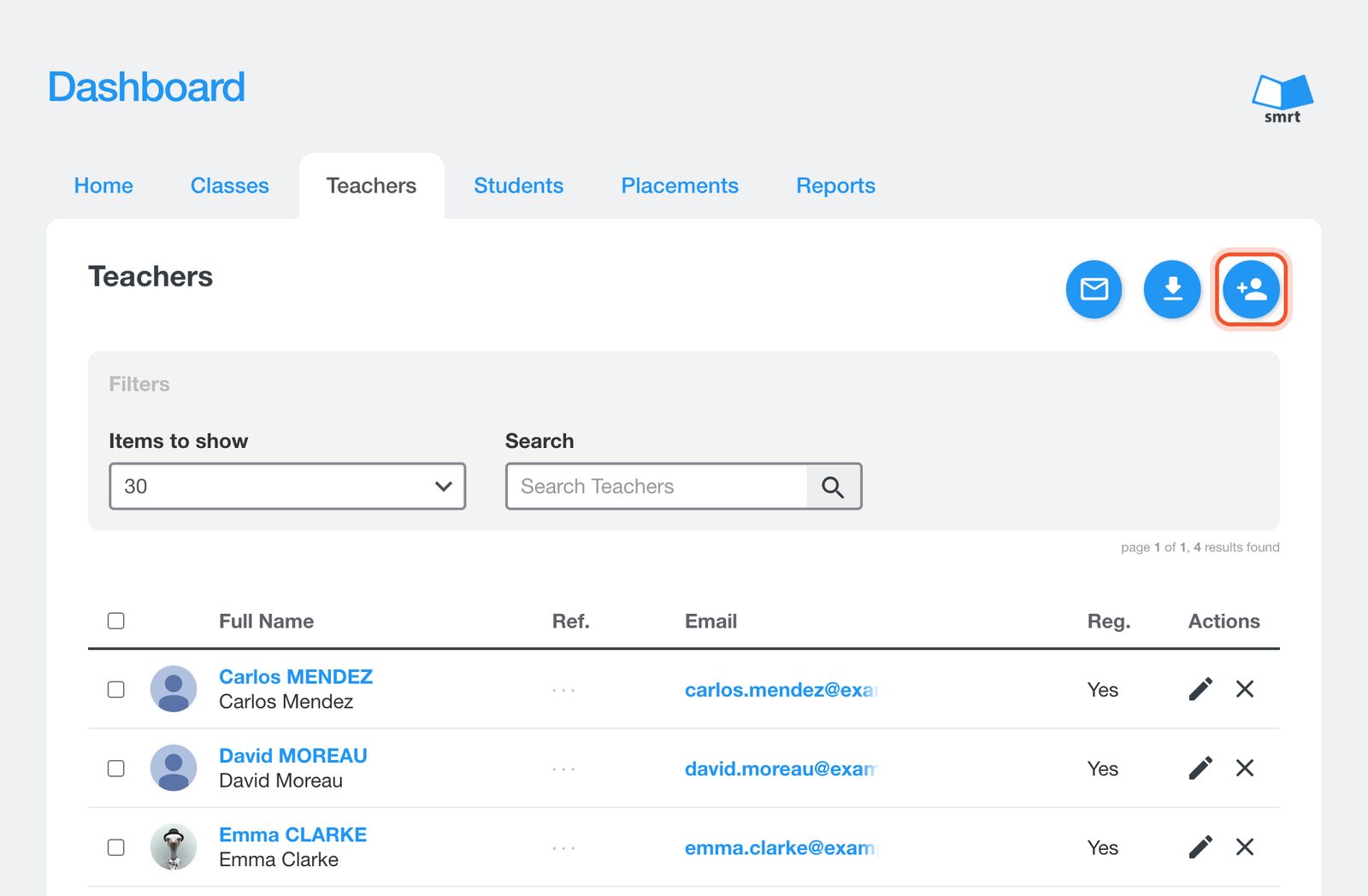This screenshot has width=1368, height=896.
Task: Click Carlos Mendez avatar
Action: [174, 689]
